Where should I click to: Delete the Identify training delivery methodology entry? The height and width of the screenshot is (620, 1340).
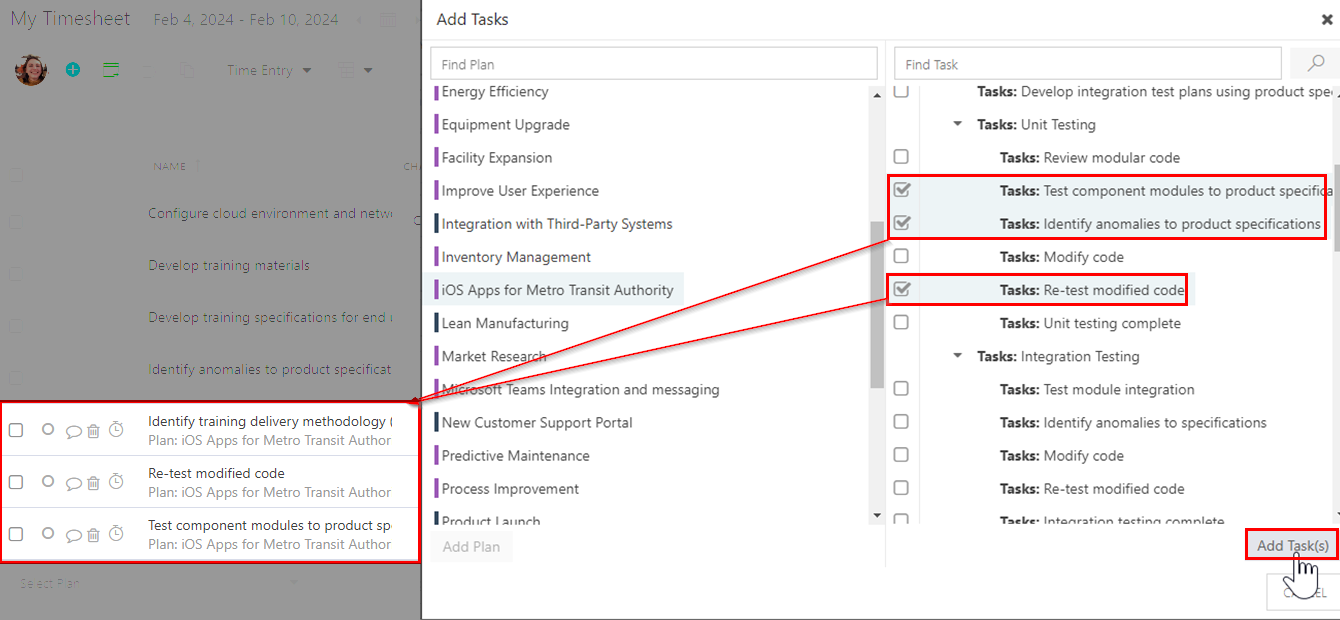pyautogui.click(x=92, y=431)
